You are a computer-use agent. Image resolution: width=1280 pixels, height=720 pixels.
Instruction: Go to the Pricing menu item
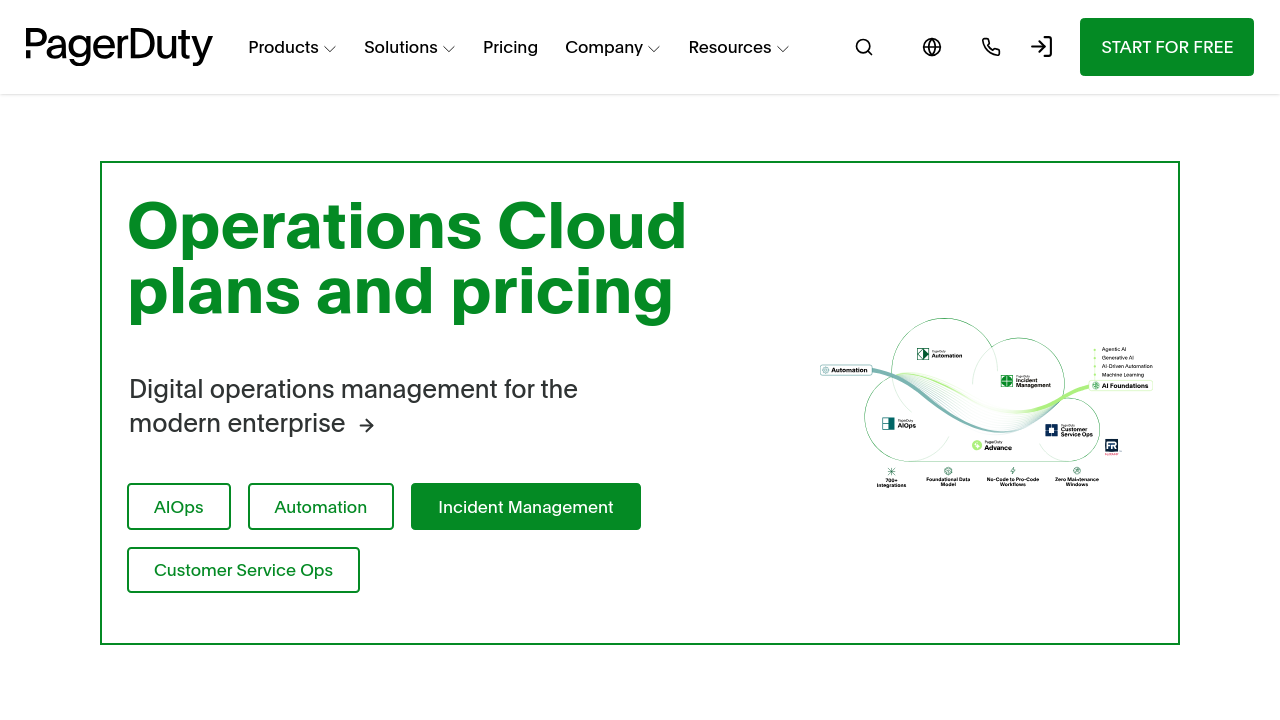[510, 47]
